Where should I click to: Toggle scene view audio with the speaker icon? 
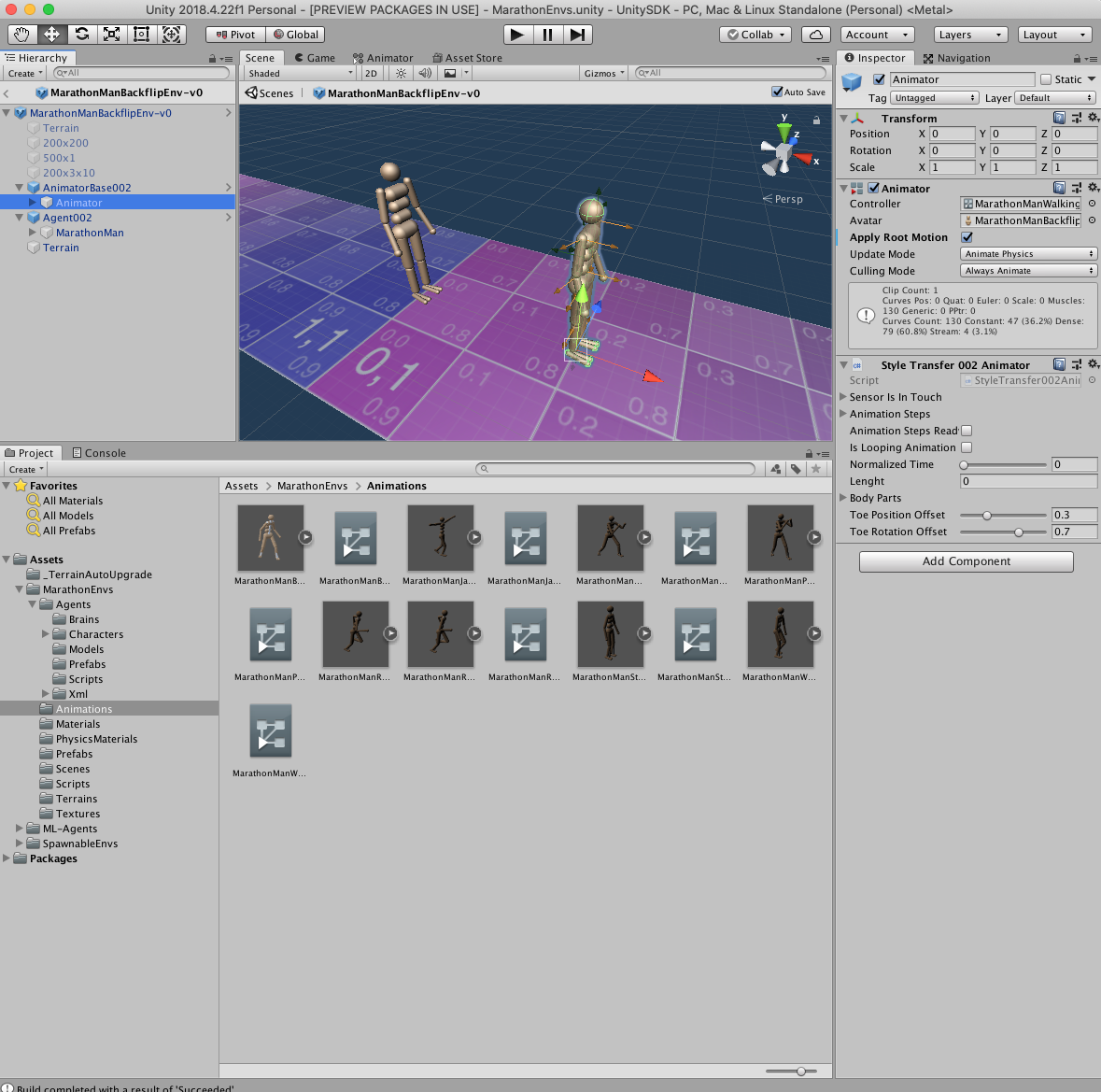pyautogui.click(x=425, y=73)
